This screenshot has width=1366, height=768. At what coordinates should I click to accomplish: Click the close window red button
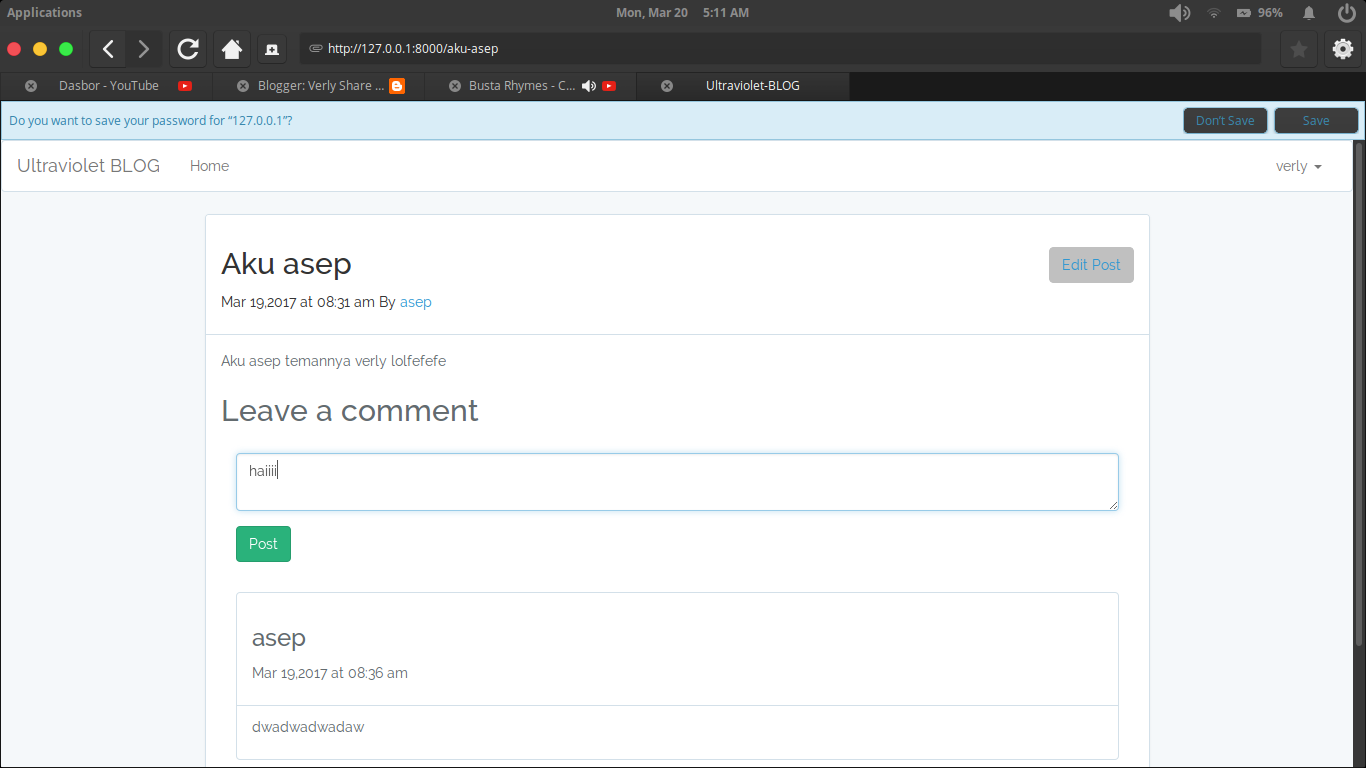click(x=14, y=48)
